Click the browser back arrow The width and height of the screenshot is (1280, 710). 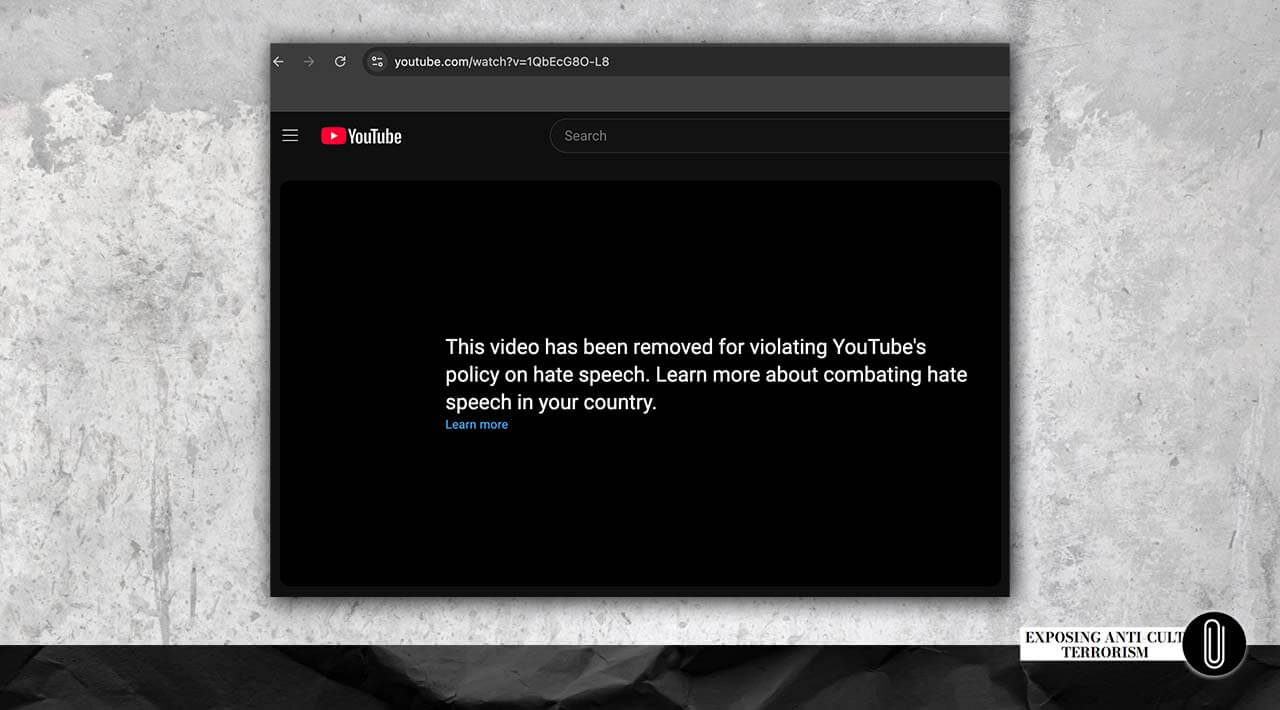279,62
